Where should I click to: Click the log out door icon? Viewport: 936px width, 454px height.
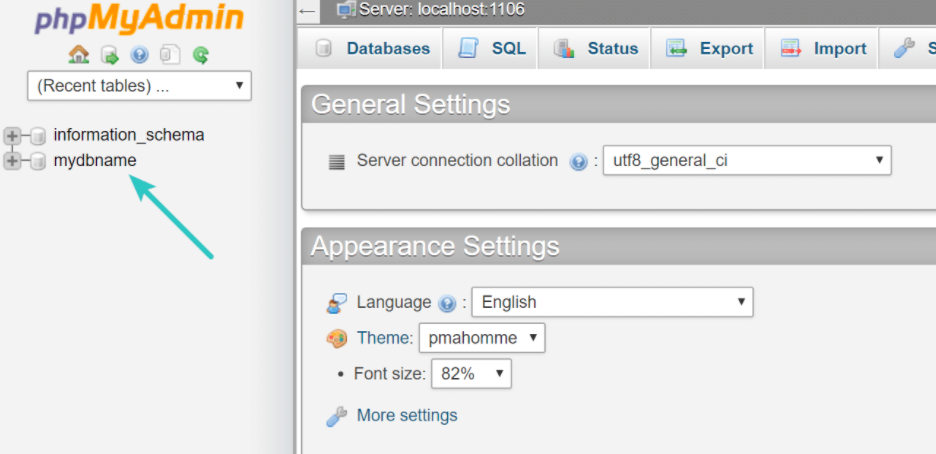coord(110,55)
